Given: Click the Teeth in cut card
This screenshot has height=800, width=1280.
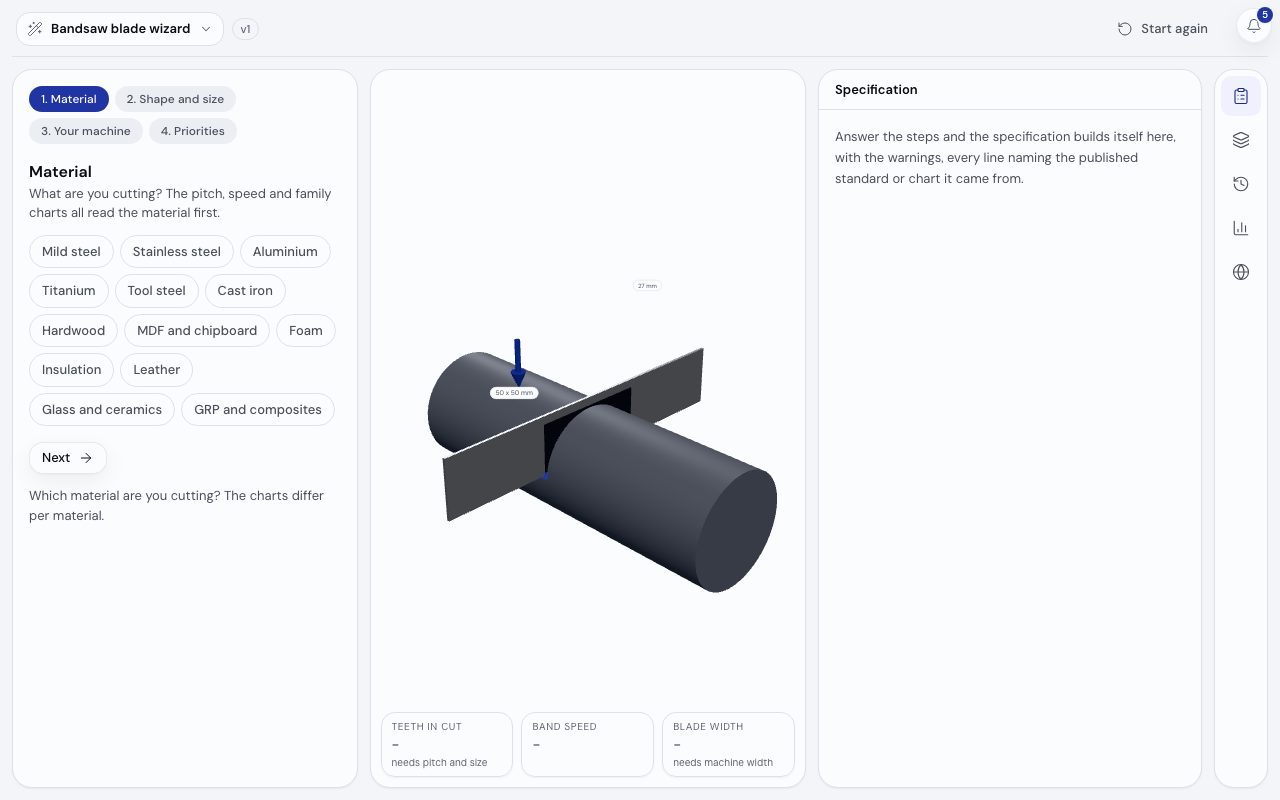Looking at the screenshot, I should click(447, 744).
